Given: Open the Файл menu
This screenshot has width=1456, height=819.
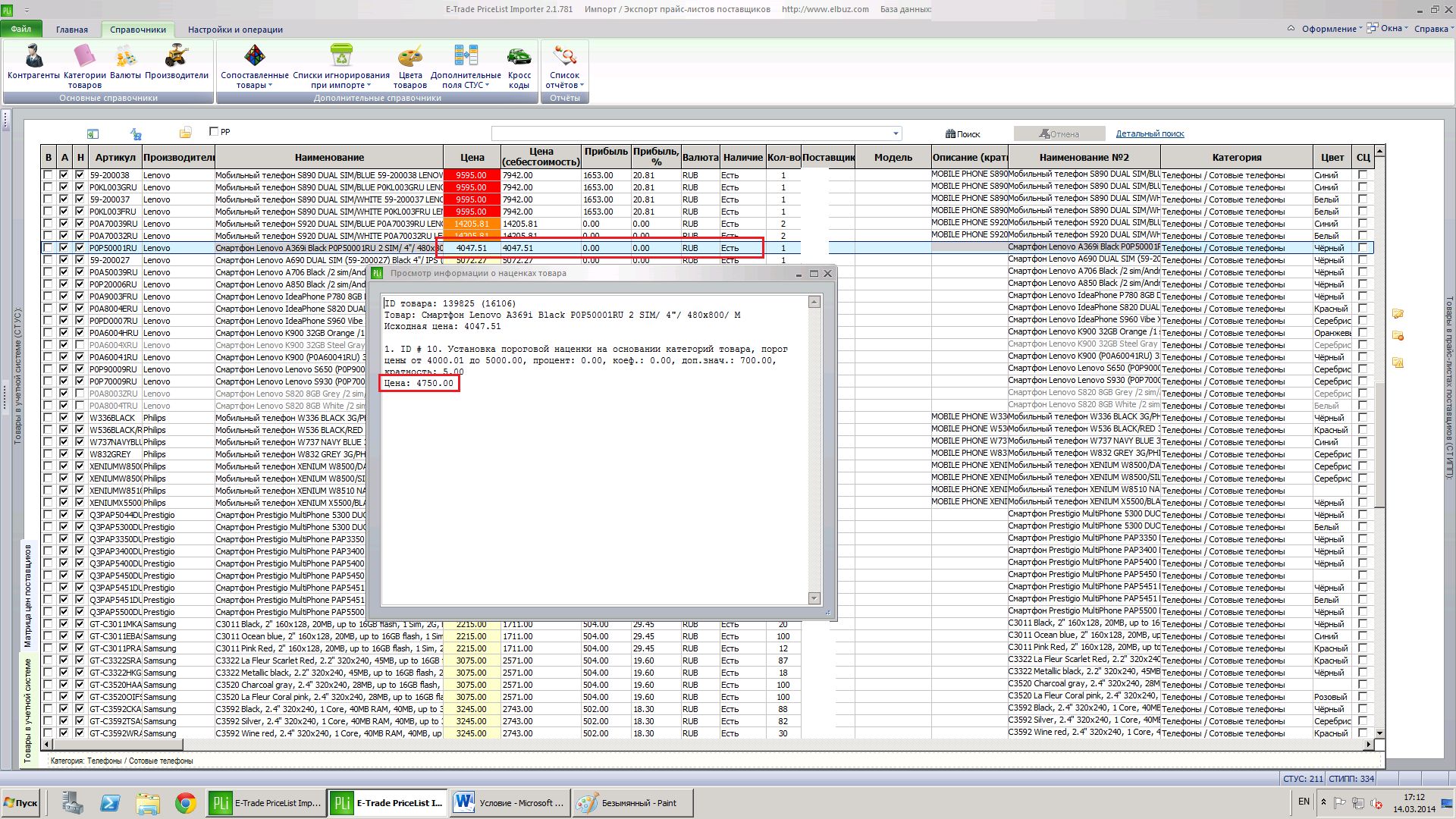Looking at the screenshot, I should [21, 29].
